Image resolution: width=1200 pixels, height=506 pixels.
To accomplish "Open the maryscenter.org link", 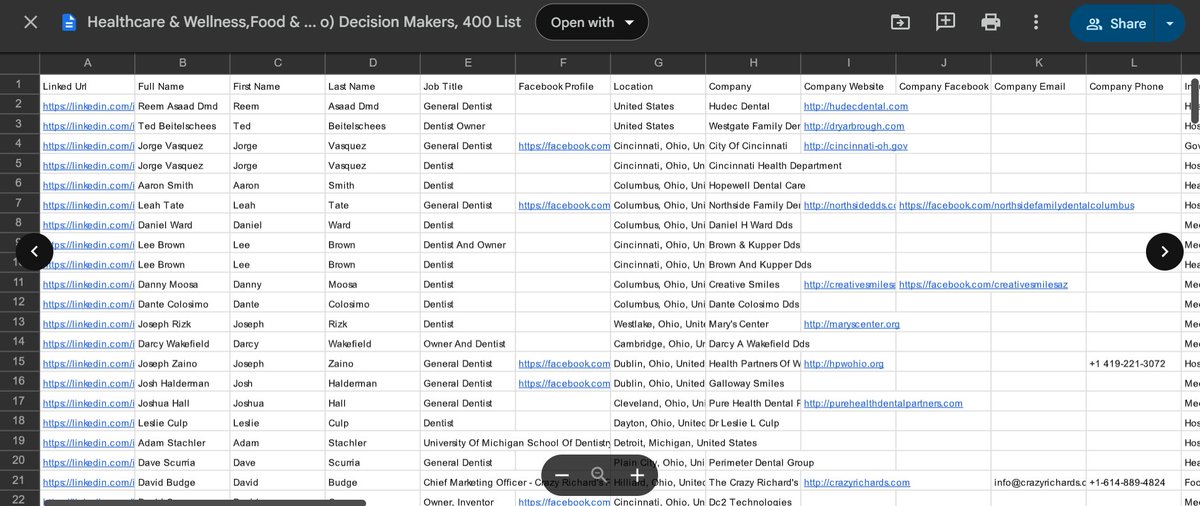I will point(852,324).
